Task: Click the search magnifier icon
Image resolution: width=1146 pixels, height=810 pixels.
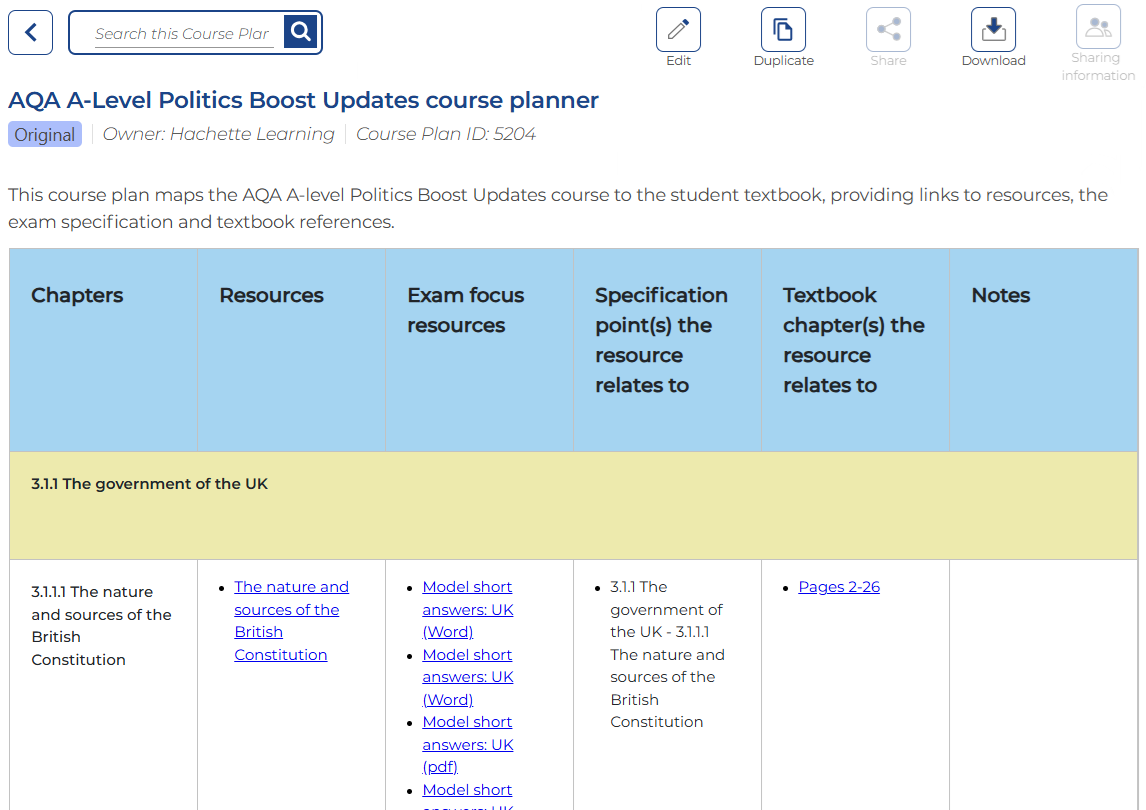Action: tap(301, 33)
